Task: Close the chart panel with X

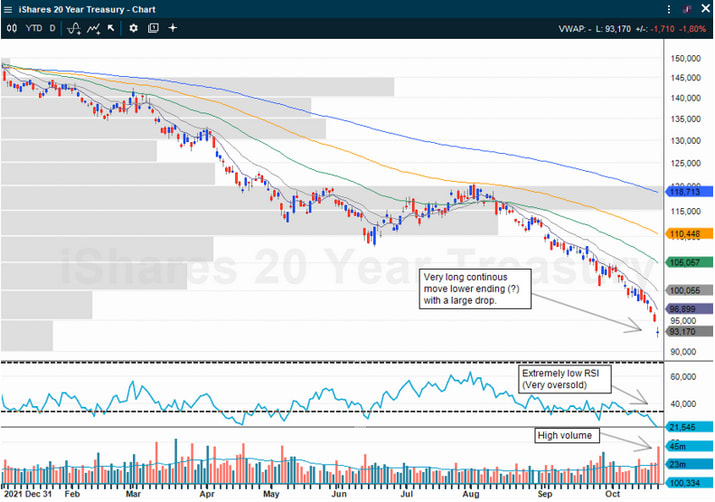Action: click(x=705, y=9)
